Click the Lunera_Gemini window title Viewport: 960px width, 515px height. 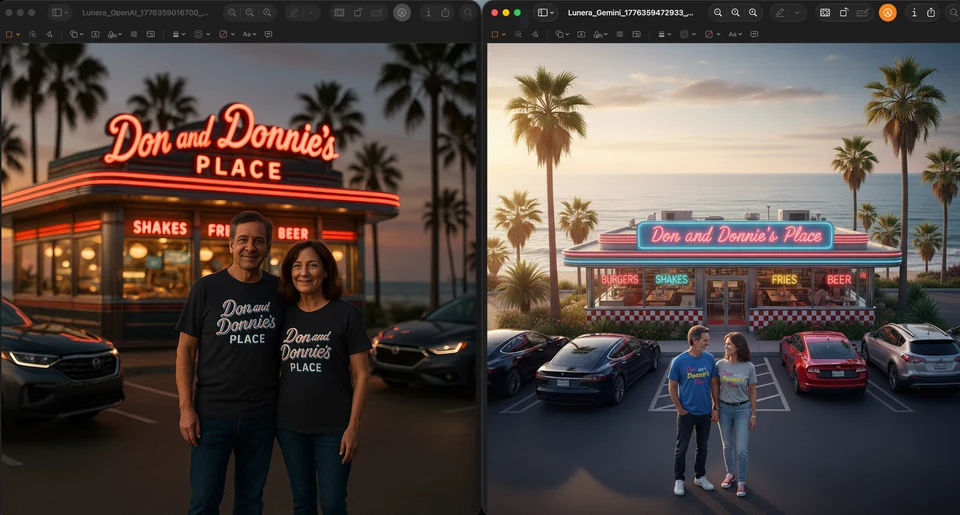click(631, 12)
